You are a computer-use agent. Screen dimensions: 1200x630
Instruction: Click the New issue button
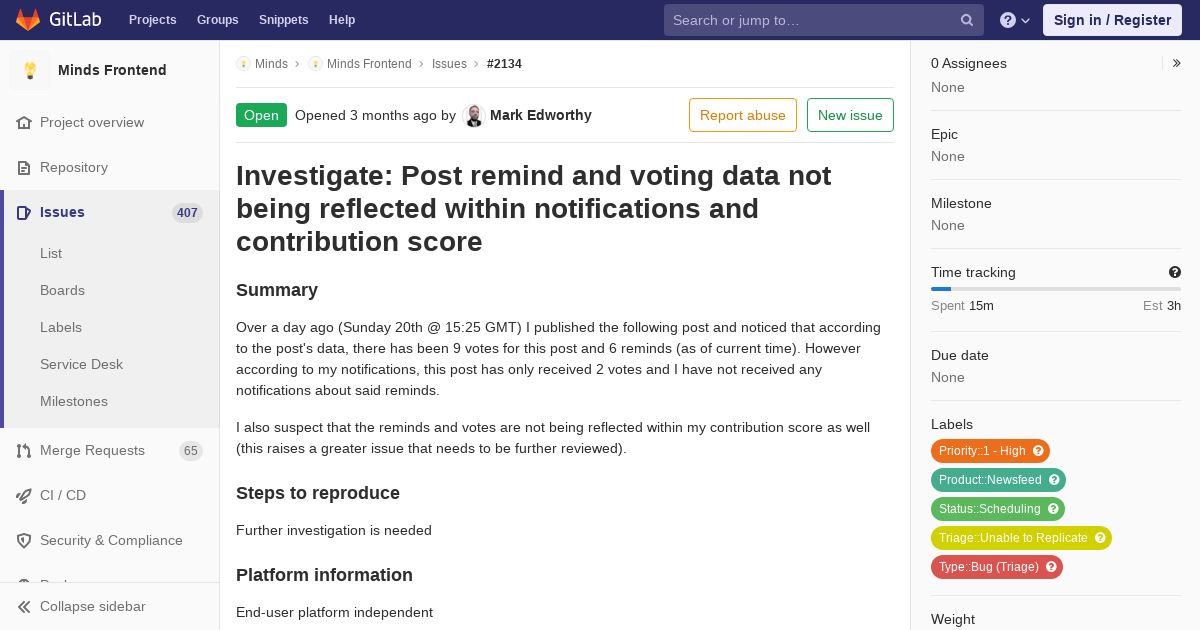(x=850, y=115)
